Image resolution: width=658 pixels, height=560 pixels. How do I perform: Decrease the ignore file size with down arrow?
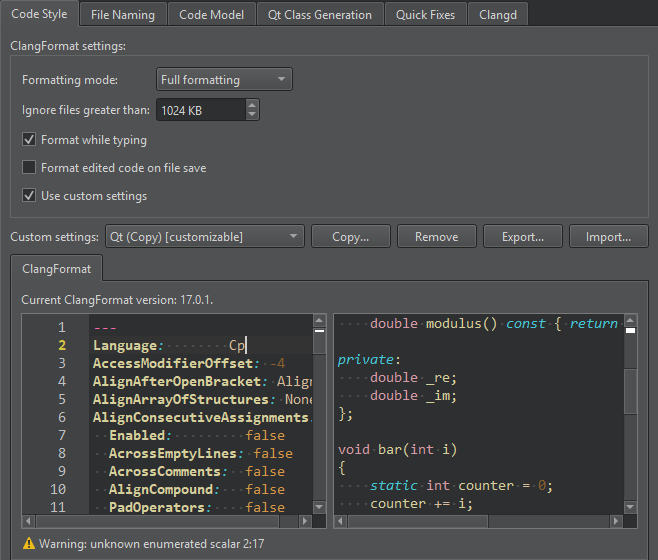[x=251, y=115]
